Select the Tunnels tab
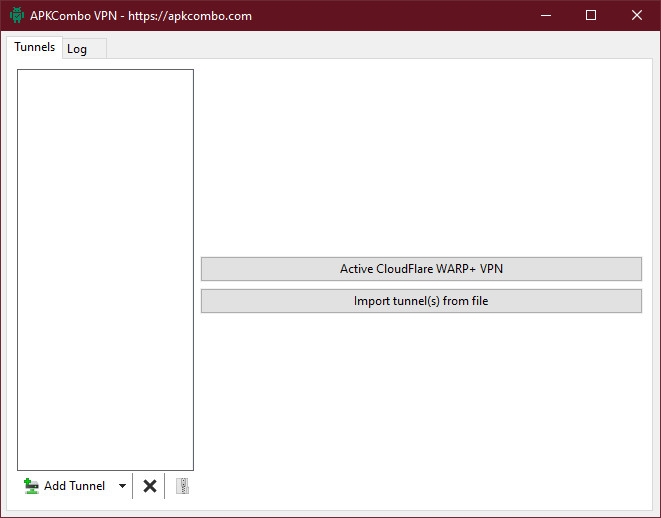This screenshot has height=518, width=661. point(34,47)
